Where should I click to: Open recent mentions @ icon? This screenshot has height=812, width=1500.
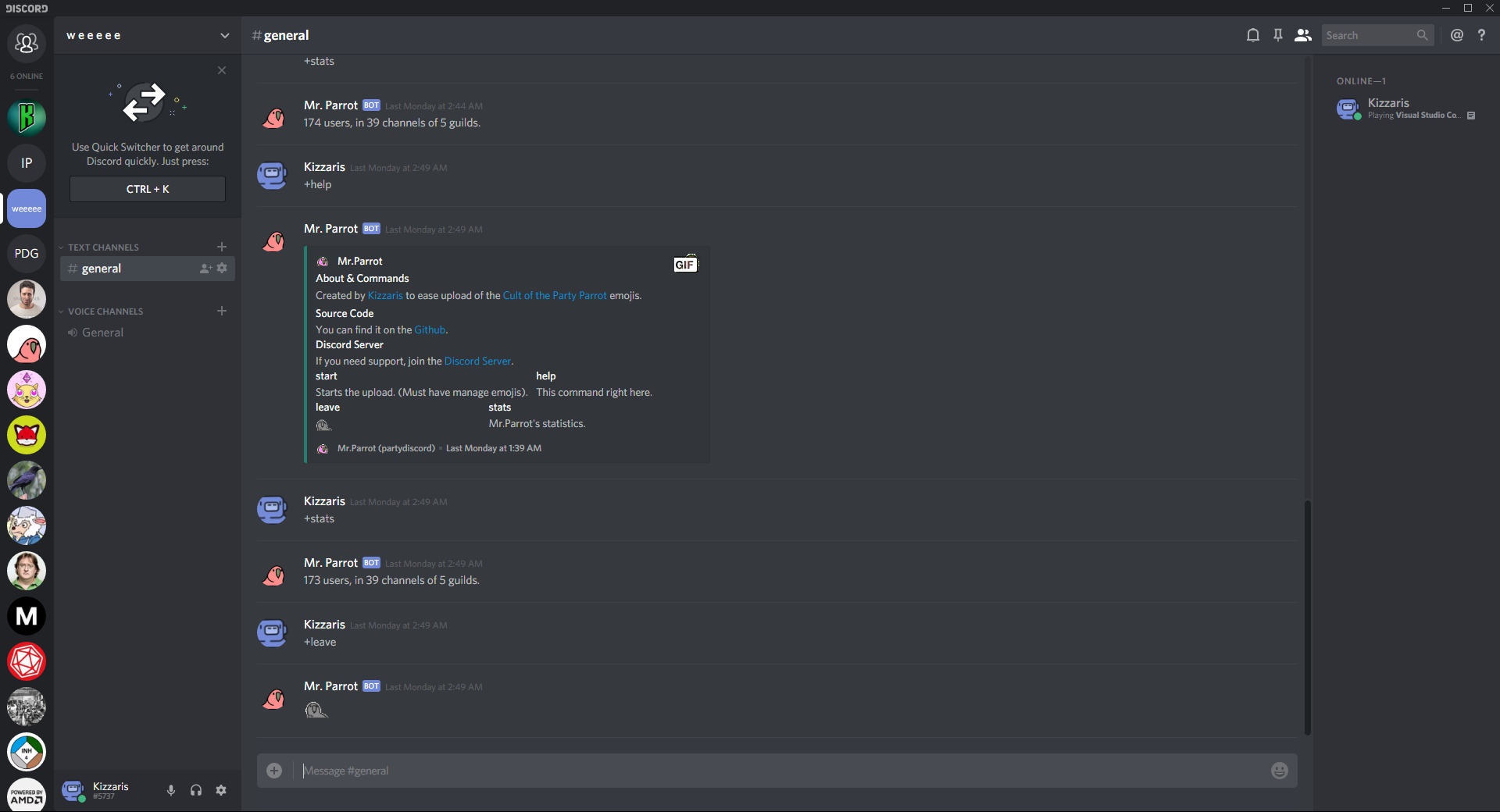point(1457,35)
